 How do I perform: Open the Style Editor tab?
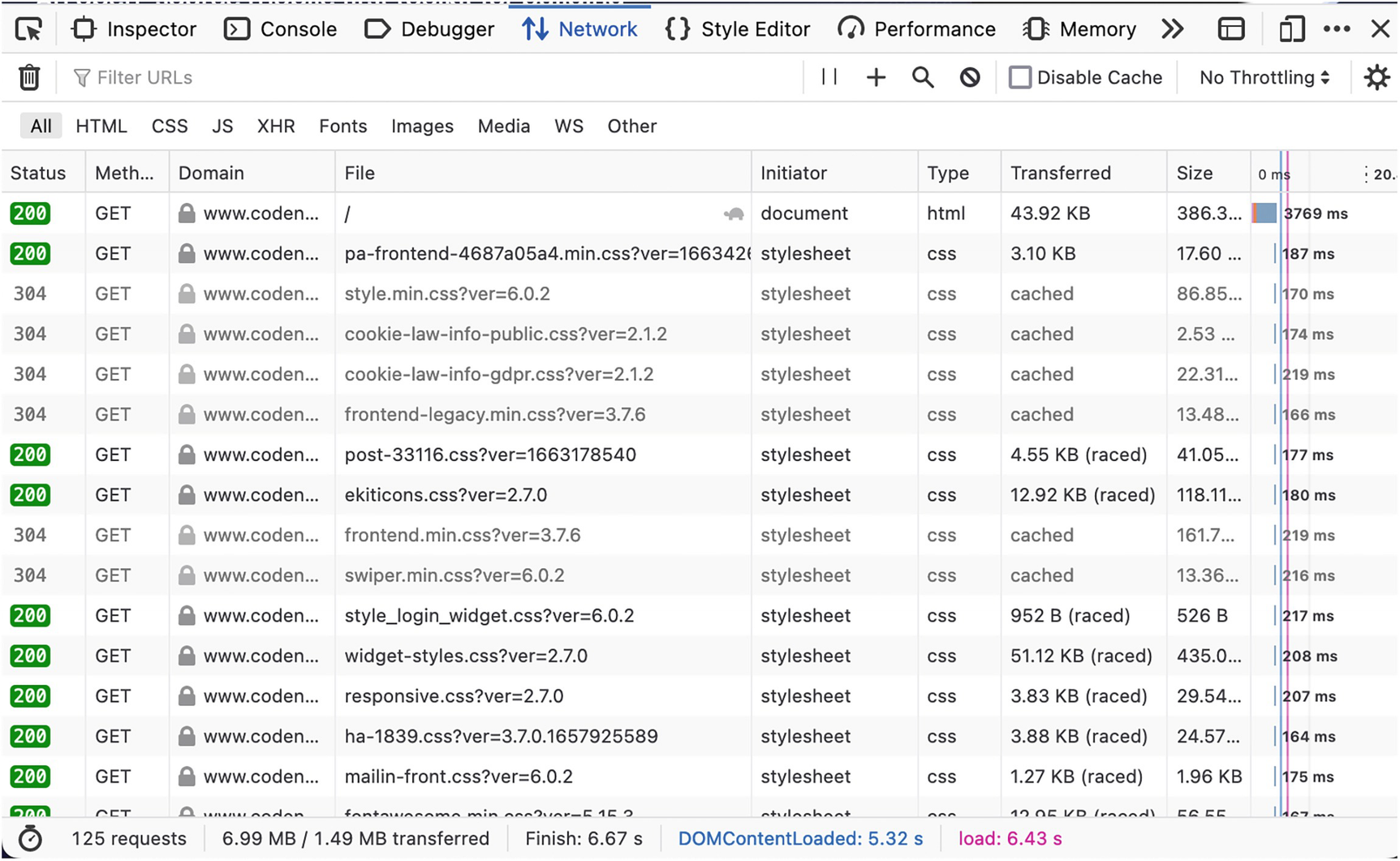coord(738,29)
